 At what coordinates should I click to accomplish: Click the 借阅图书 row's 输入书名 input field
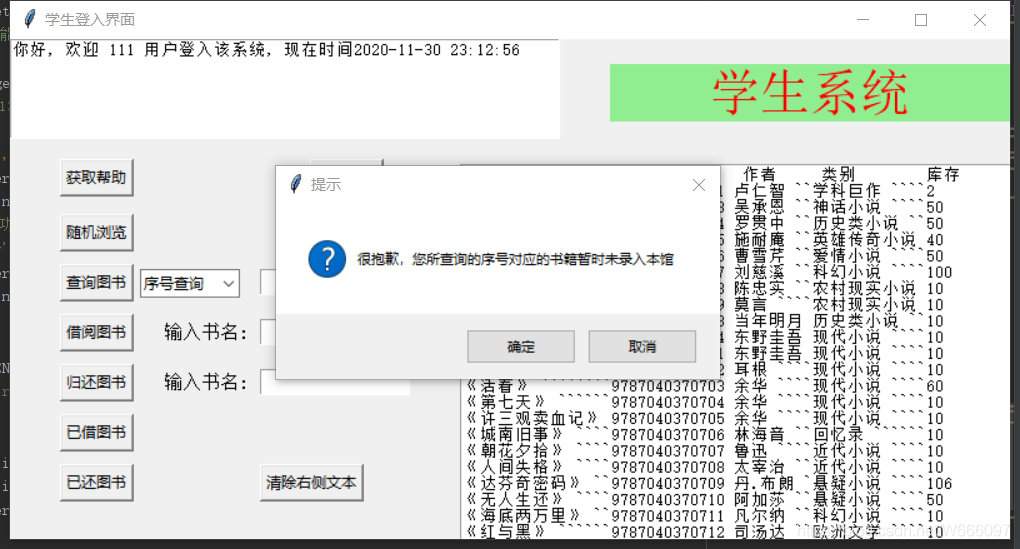click(268, 332)
